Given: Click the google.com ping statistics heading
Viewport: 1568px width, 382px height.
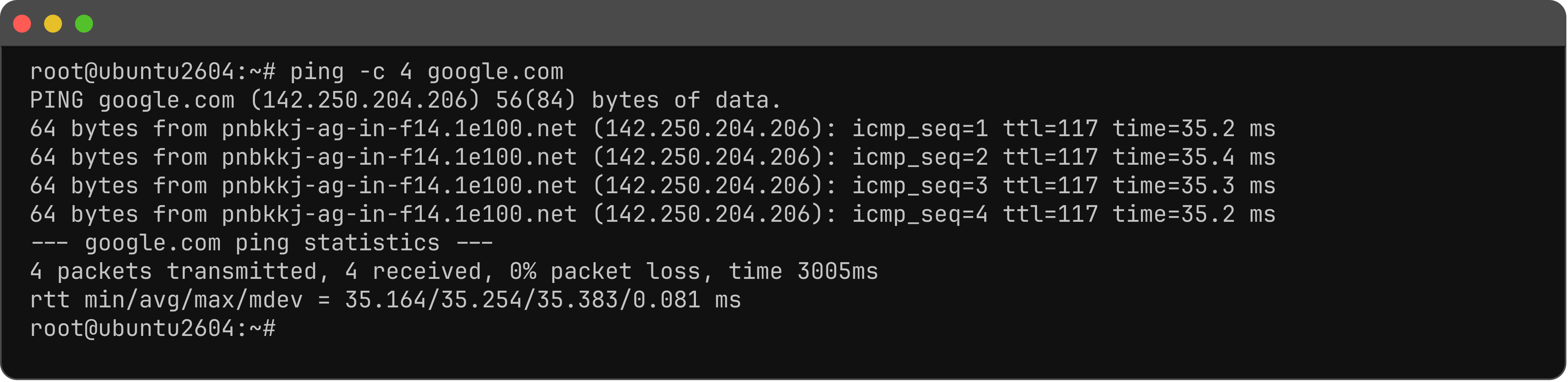Looking at the screenshot, I should (x=262, y=243).
